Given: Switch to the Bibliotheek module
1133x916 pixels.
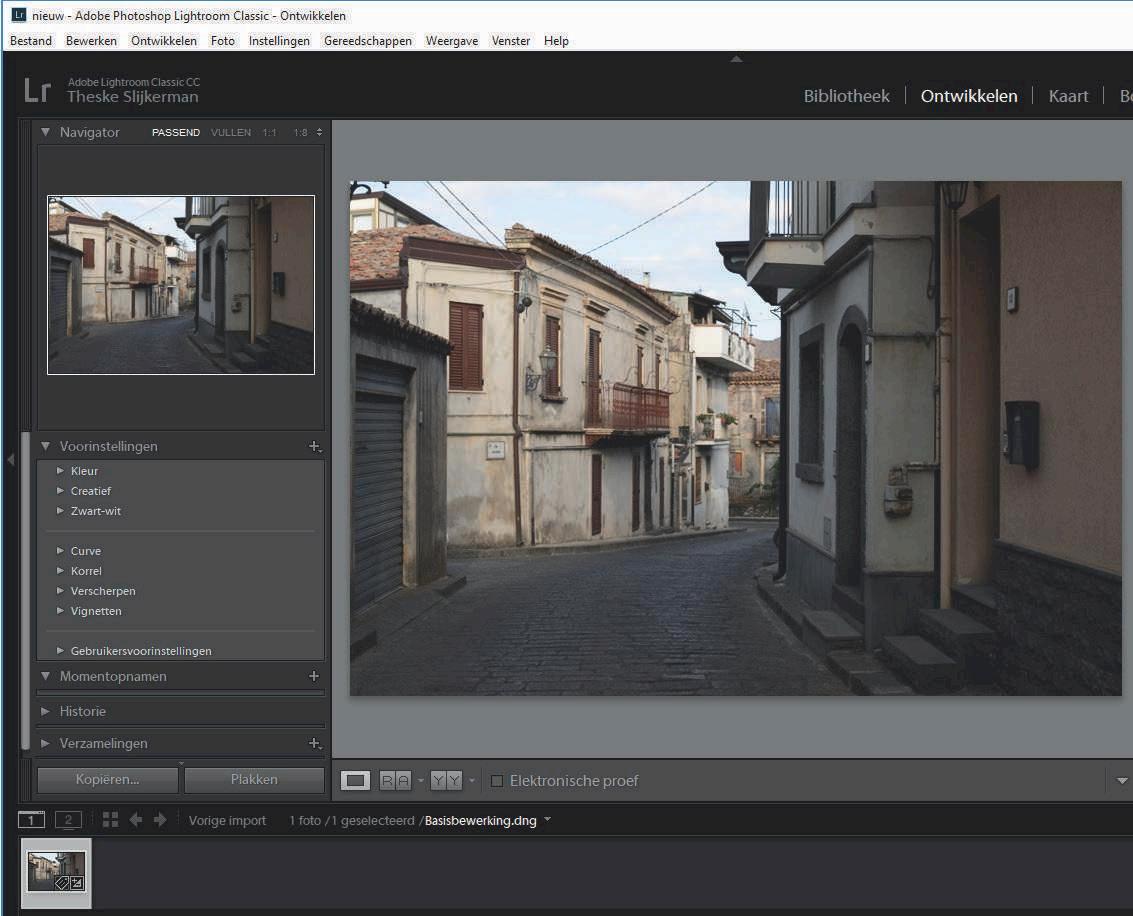Looking at the screenshot, I should click(846, 96).
